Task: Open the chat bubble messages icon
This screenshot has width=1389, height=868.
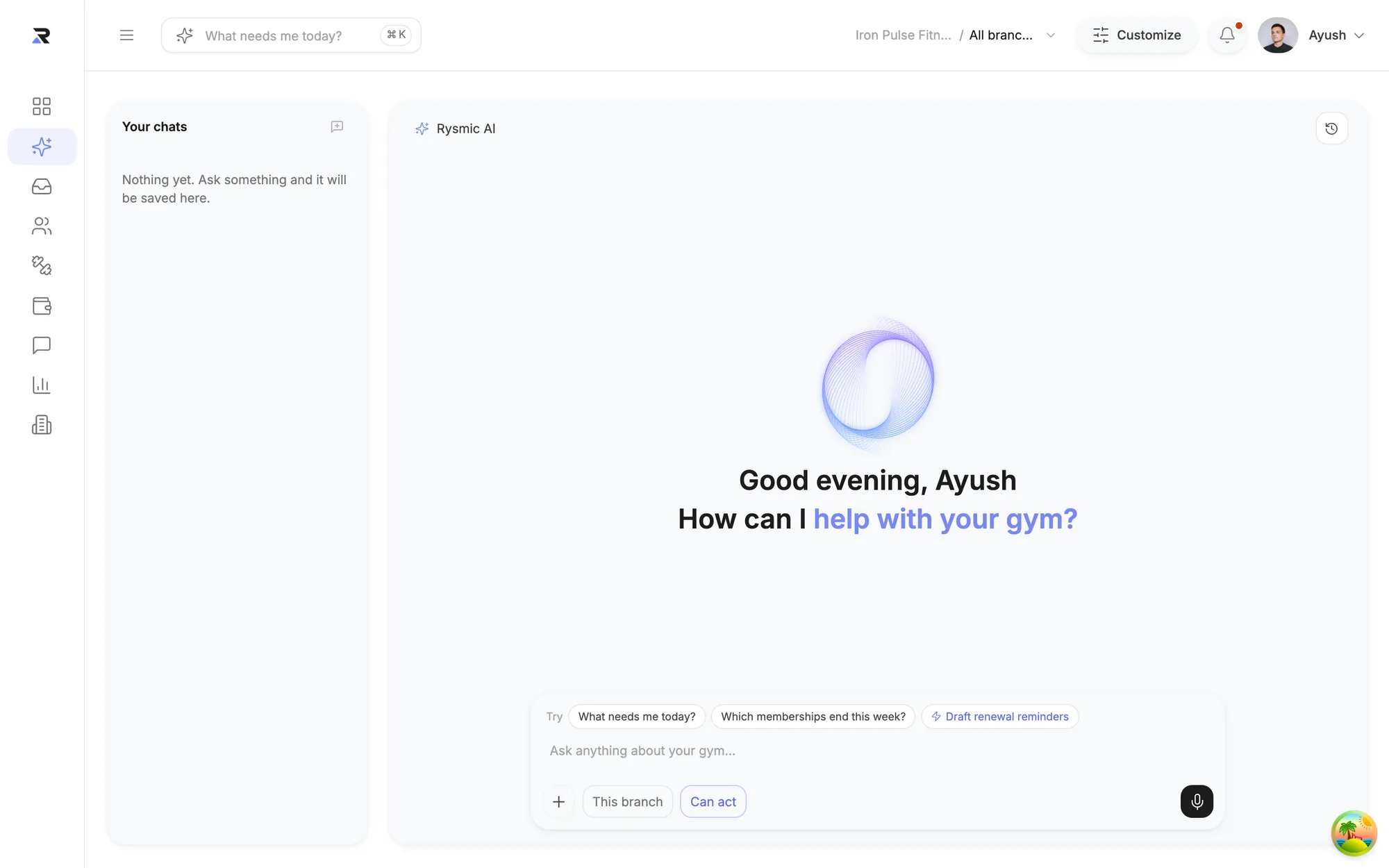Action: 42,345
